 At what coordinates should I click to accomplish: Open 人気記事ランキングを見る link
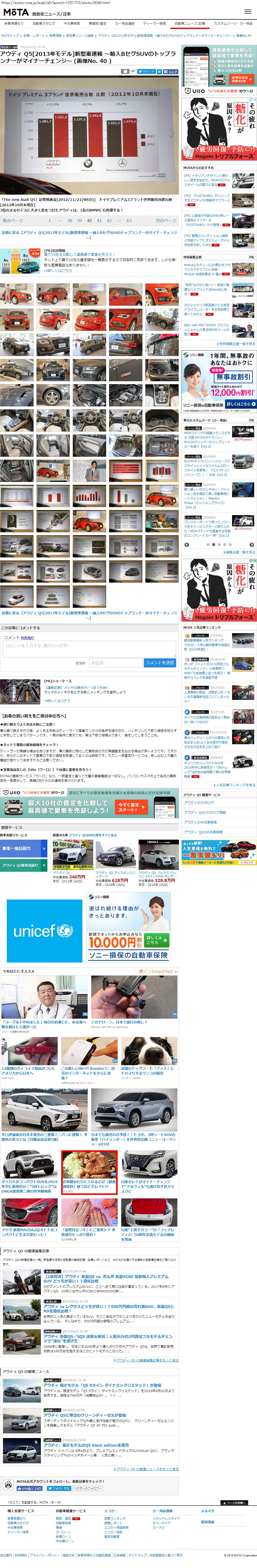pyautogui.click(x=235, y=785)
